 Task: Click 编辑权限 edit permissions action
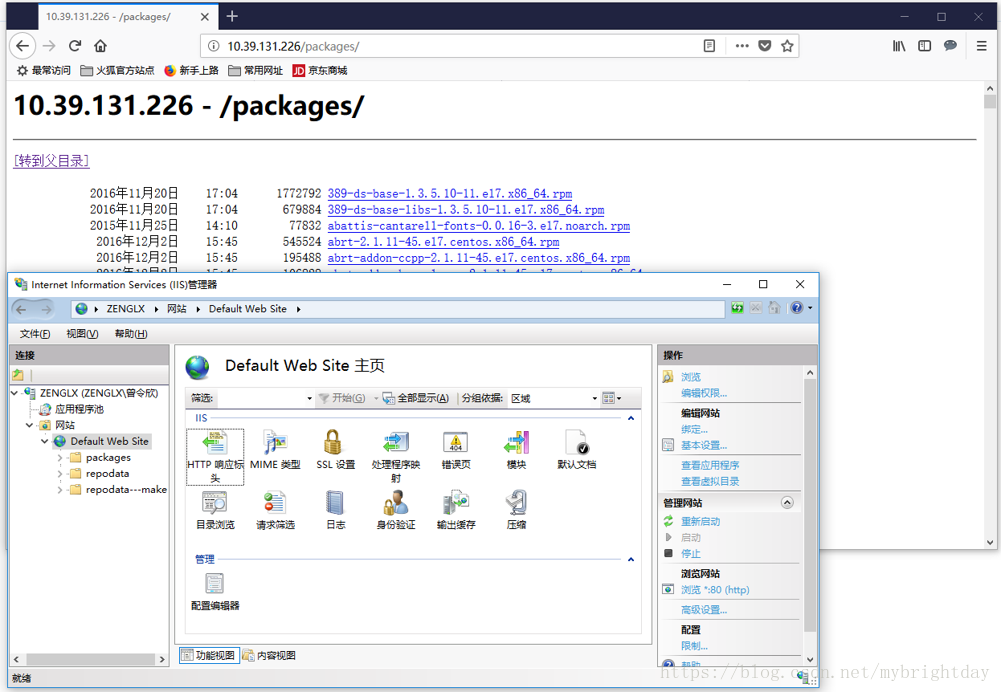(x=704, y=393)
